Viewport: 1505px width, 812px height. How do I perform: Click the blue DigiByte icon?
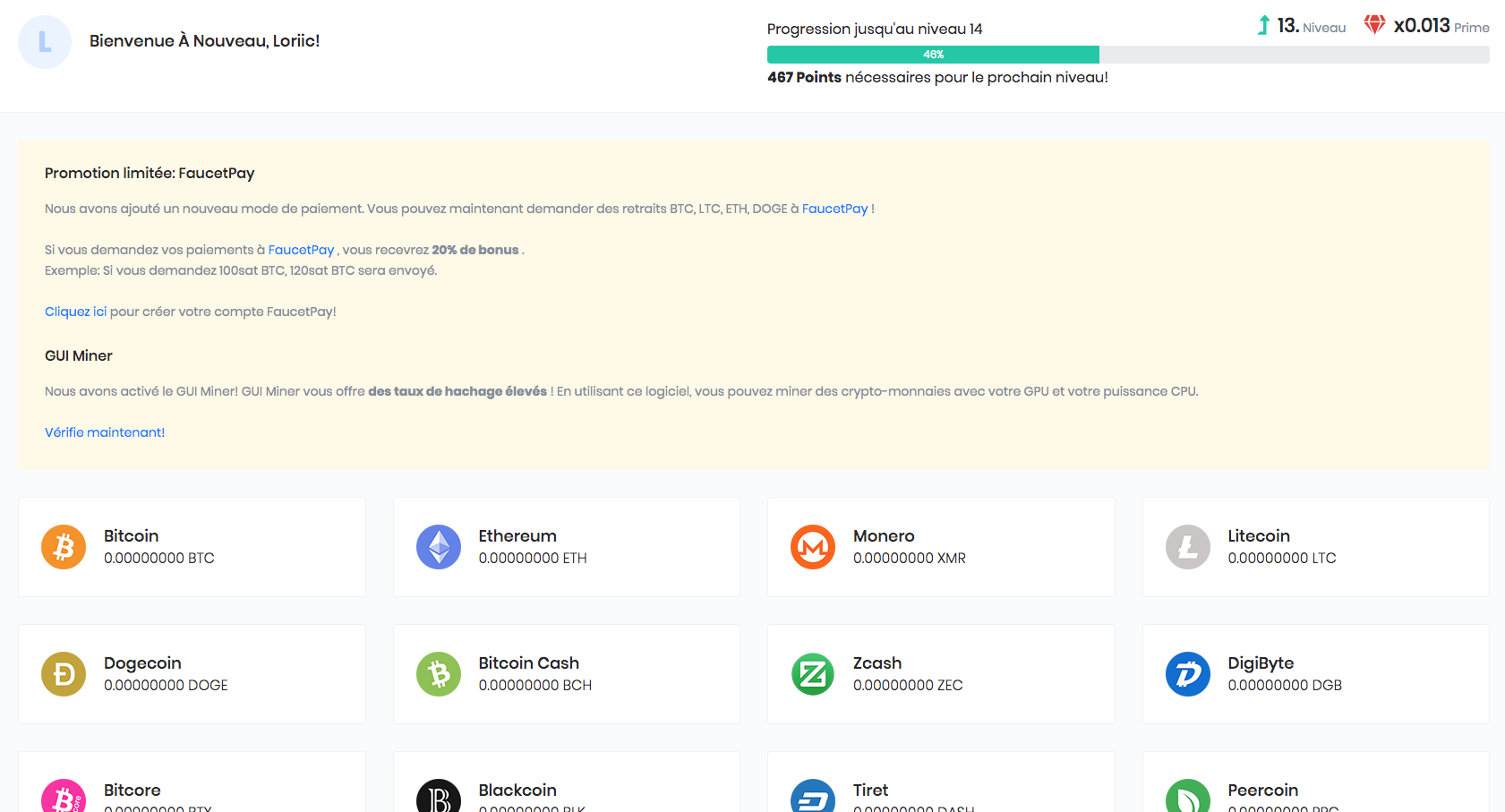[1188, 674]
